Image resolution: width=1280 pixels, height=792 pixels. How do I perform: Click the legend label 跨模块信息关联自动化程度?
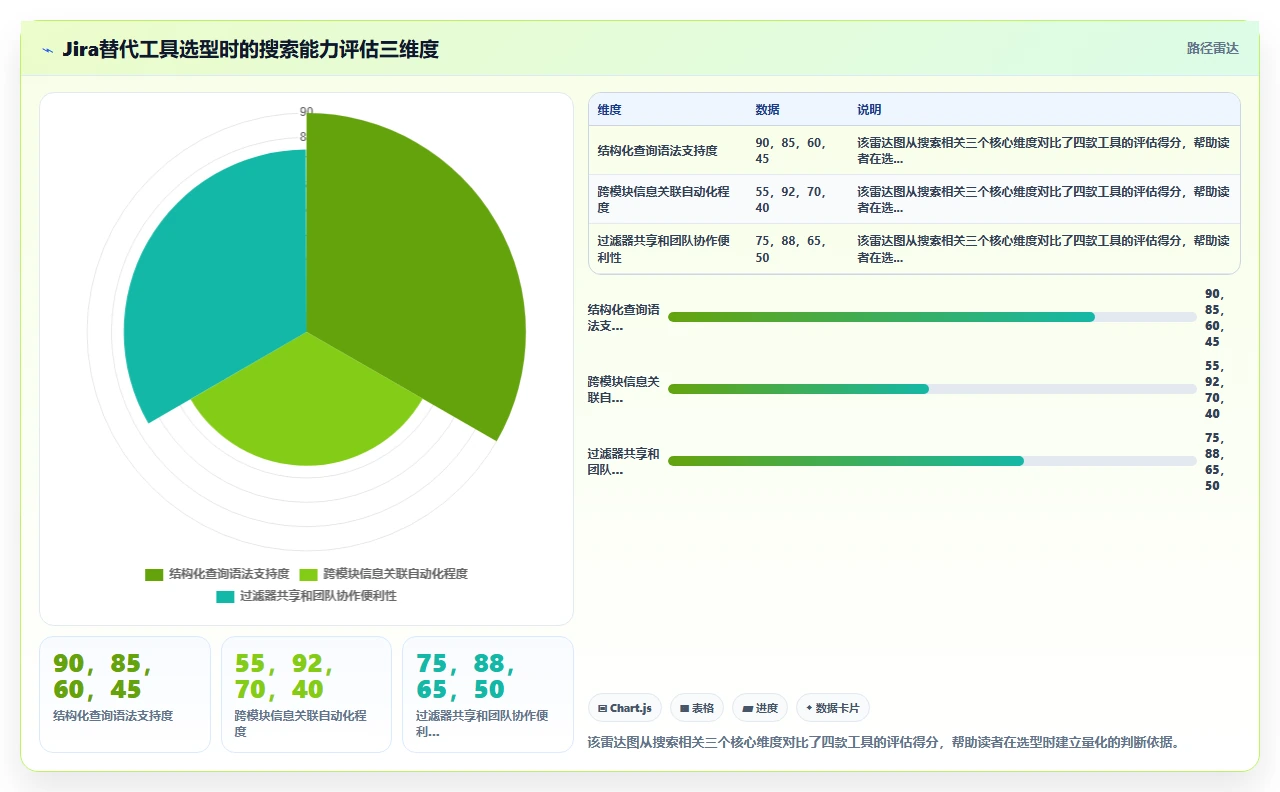(x=395, y=574)
